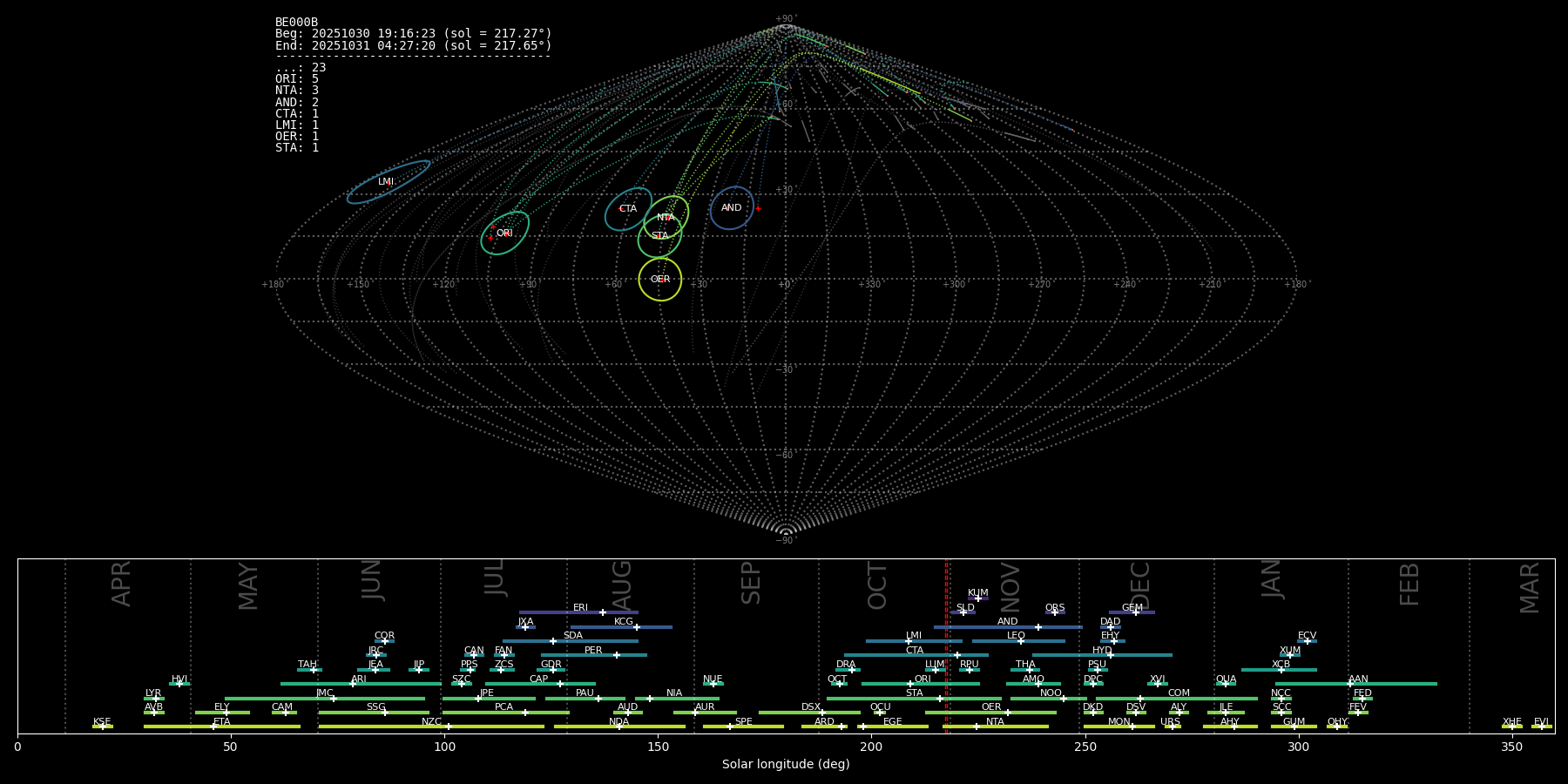1568x784 pixels.
Task: Click the CTA radiant ellipse on sky map
Action: point(628,209)
